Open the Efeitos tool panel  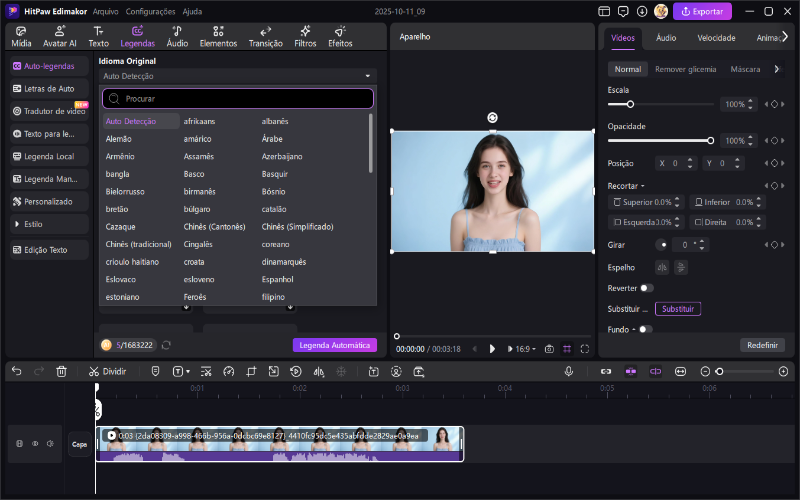tap(340, 37)
